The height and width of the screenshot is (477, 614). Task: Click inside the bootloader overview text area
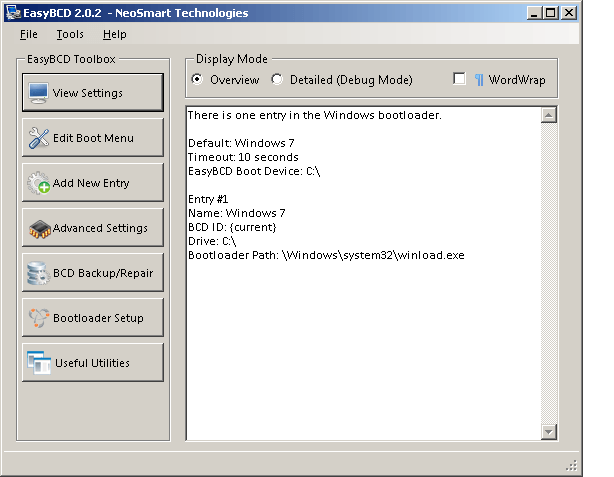[362, 340]
